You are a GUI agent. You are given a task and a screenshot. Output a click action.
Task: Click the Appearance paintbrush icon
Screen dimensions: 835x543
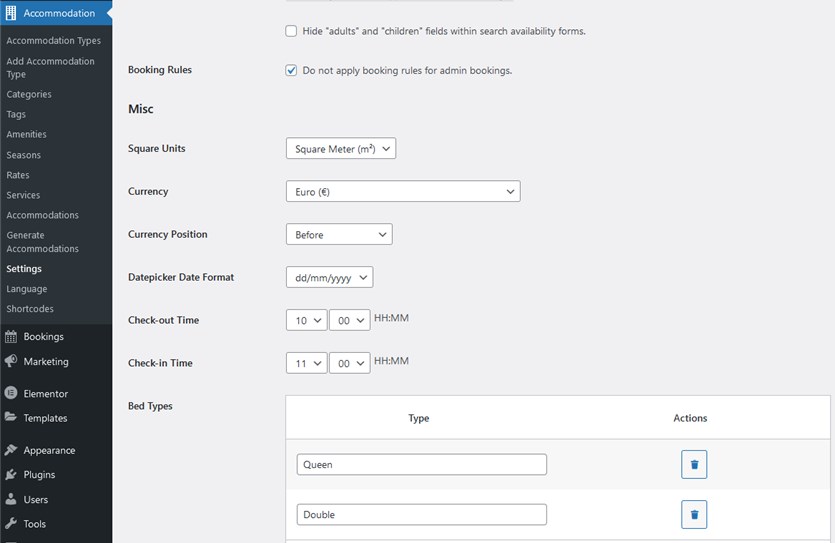pos(11,450)
